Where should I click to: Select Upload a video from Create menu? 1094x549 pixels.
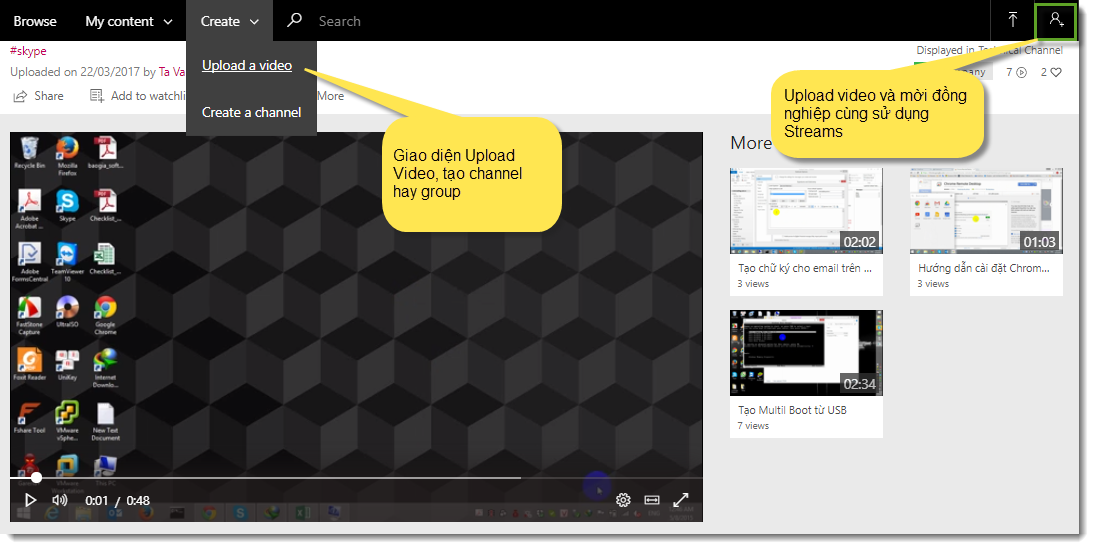tap(247, 66)
